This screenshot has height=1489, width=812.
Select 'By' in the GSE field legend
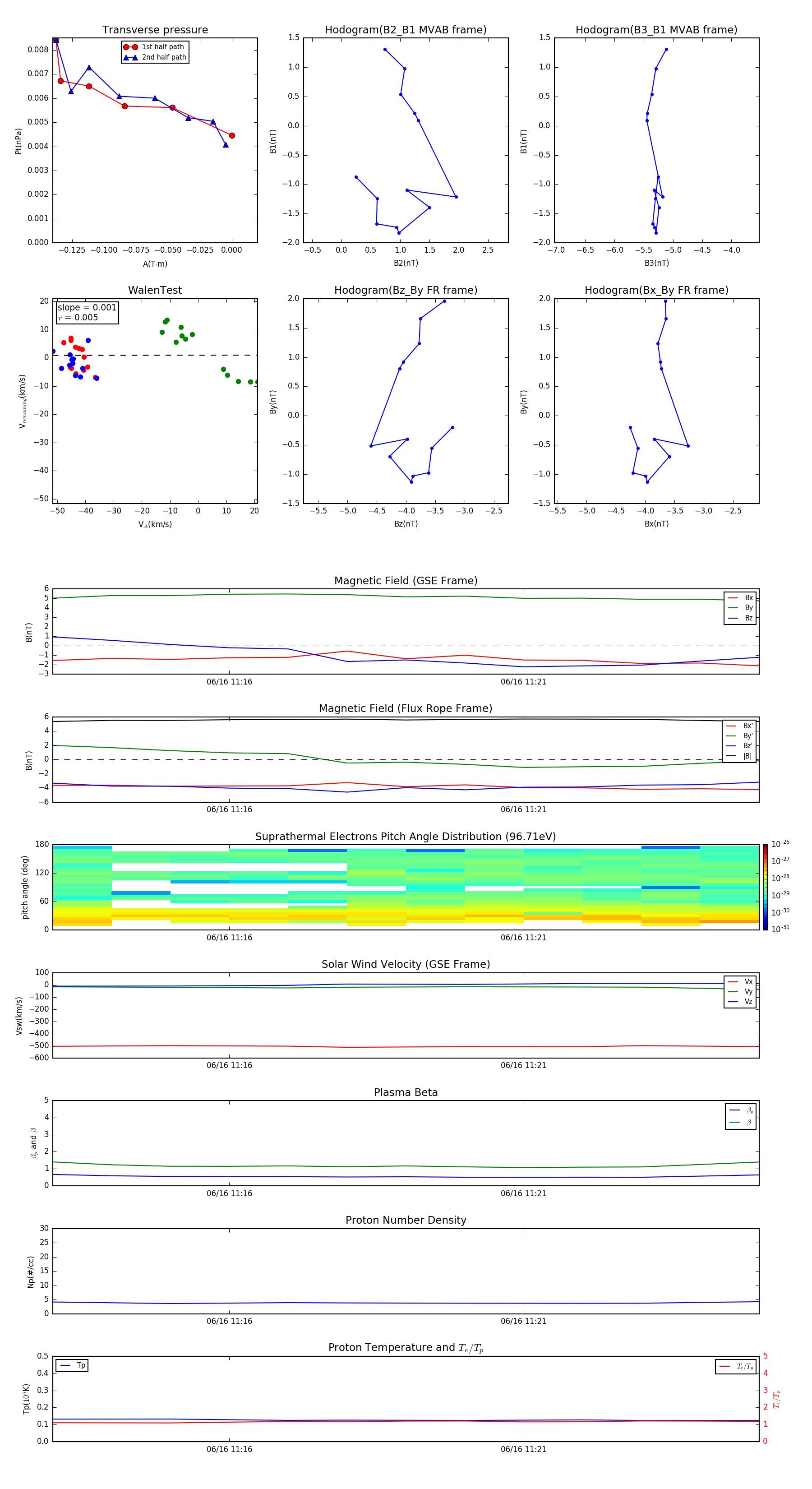click(741, 607)
